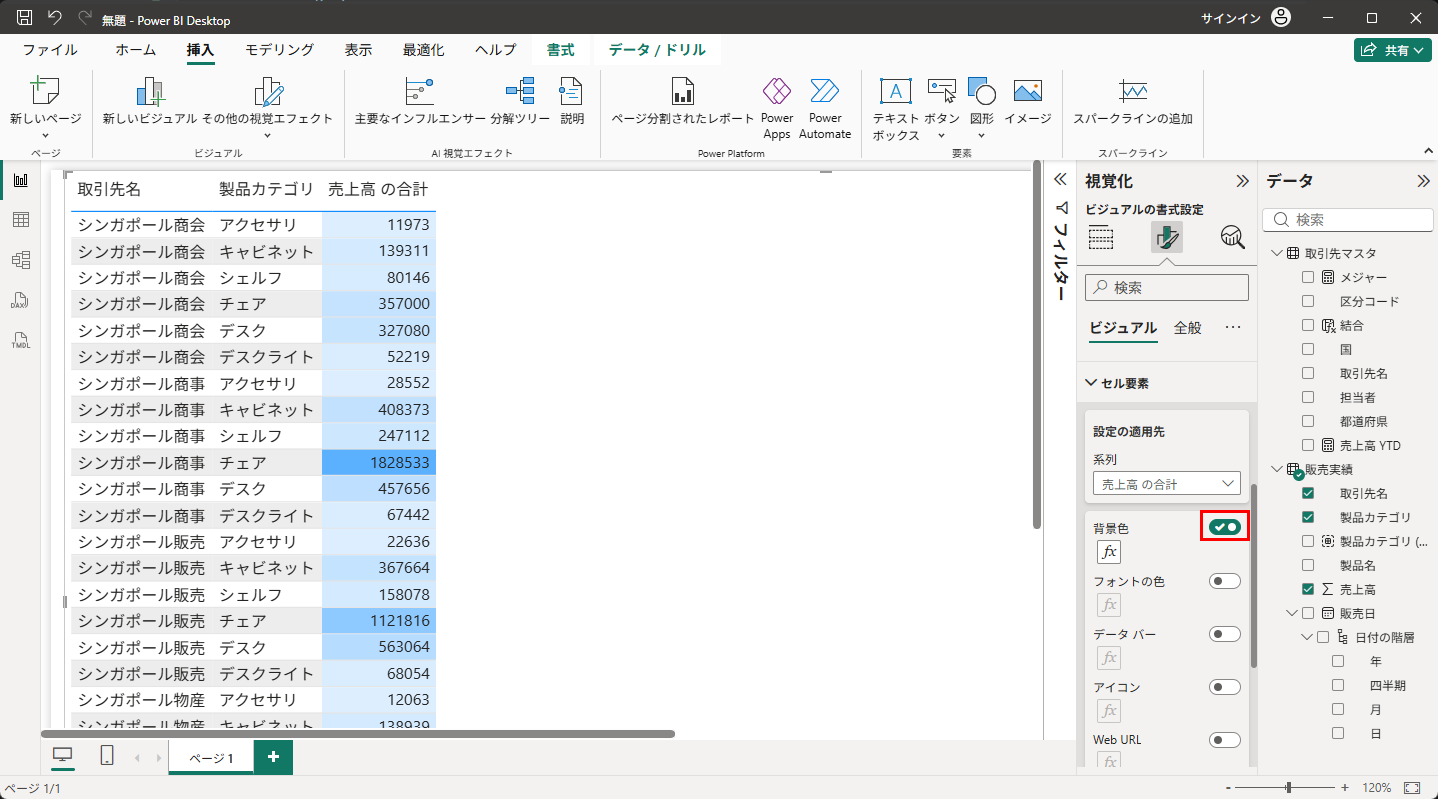Screen dimensions: 1438x799
Task: Enable the フォントの色 toggle
Action: pyautogui.click(x=1224, y=581)
